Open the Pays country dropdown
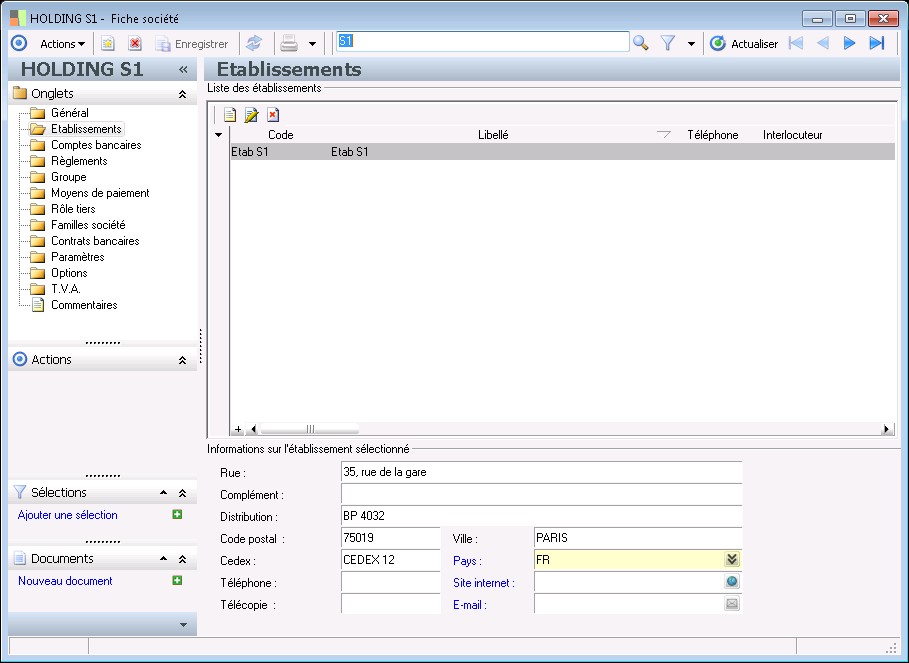This screenshot has height=663, width=909. point(732,560)
